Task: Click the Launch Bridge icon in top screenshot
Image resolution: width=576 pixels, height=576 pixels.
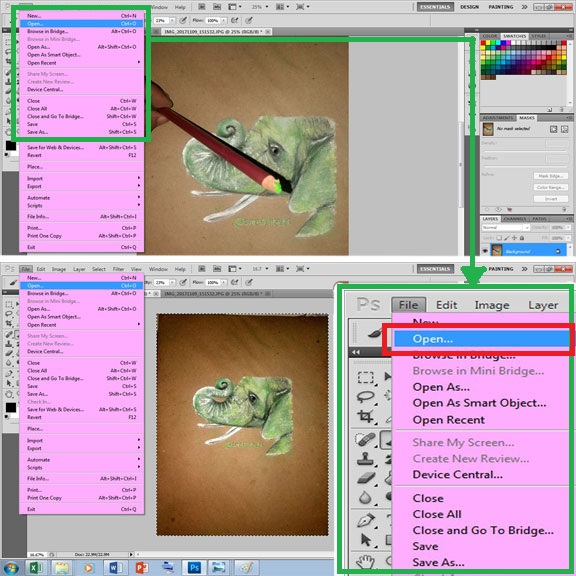Action: [x=202, y=7]
